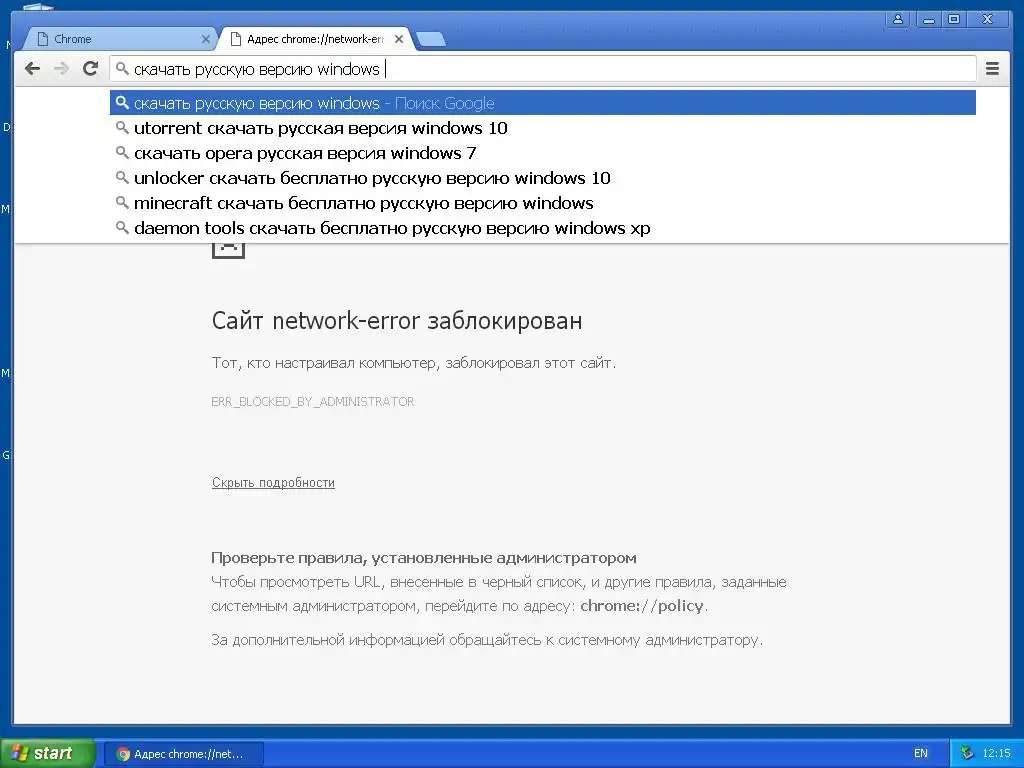
Task: Click the user profile icon in title bar
Action: (898, 19)
